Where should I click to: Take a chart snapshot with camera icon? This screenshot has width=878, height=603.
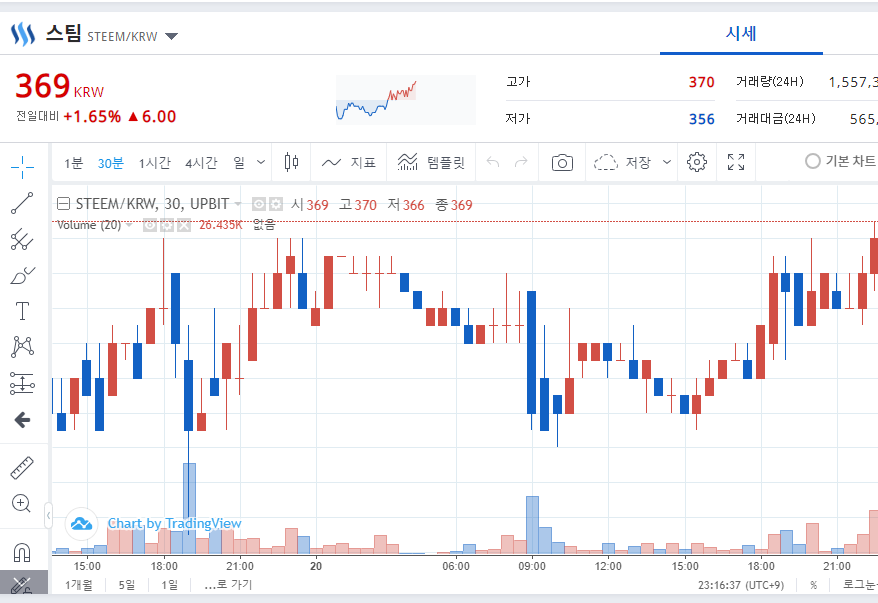(x=562, y=162)
